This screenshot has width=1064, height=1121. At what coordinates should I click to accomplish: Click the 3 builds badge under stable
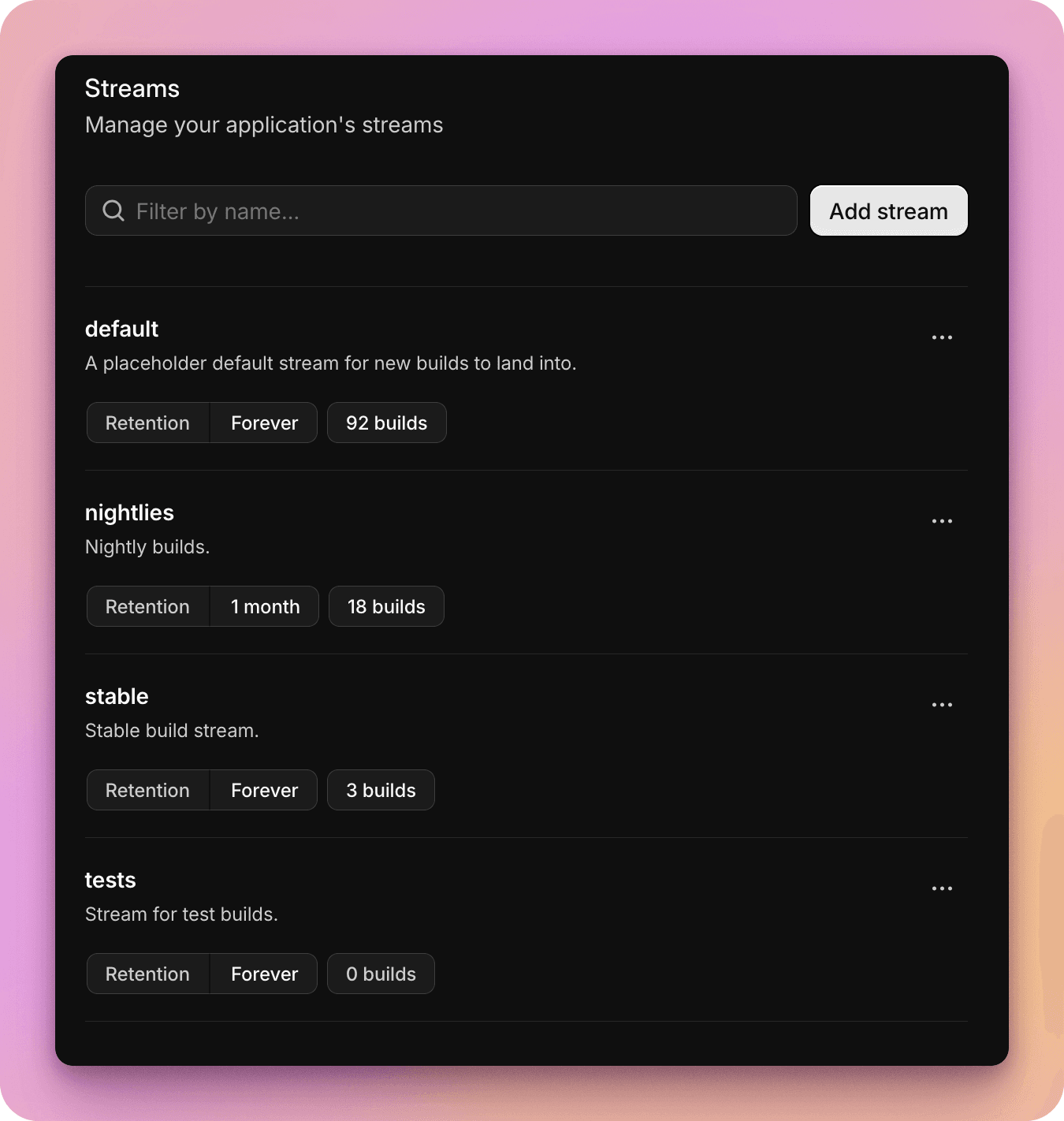[x=381, y=790]
